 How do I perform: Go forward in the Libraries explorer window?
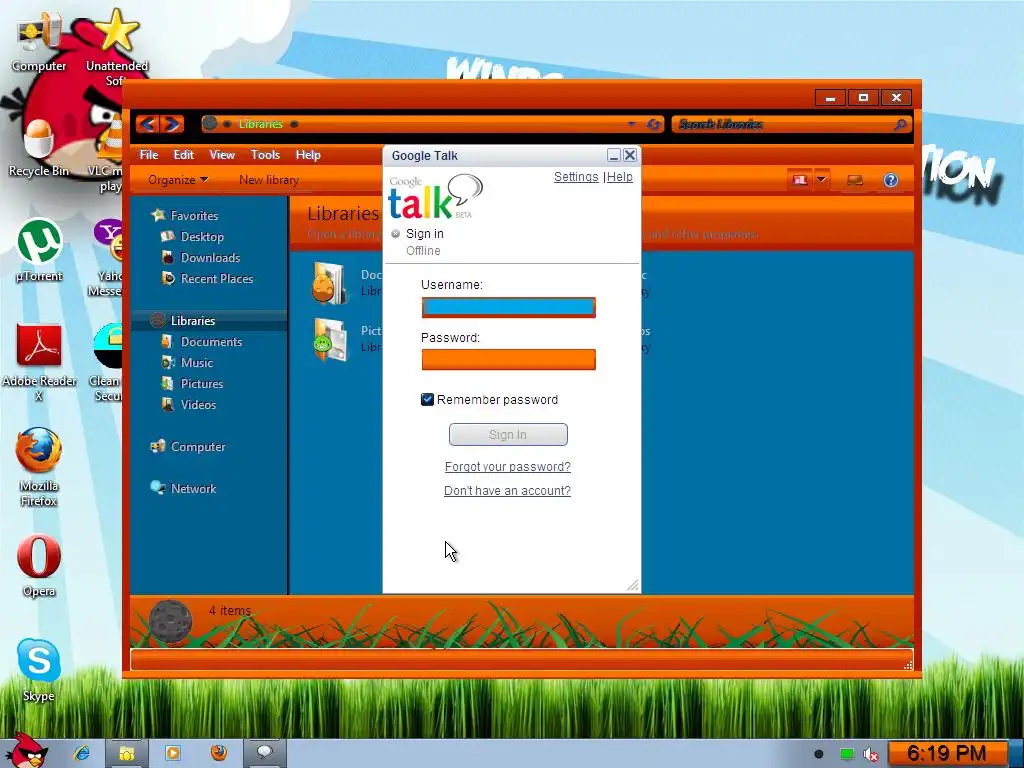click(x=172, y=123)
